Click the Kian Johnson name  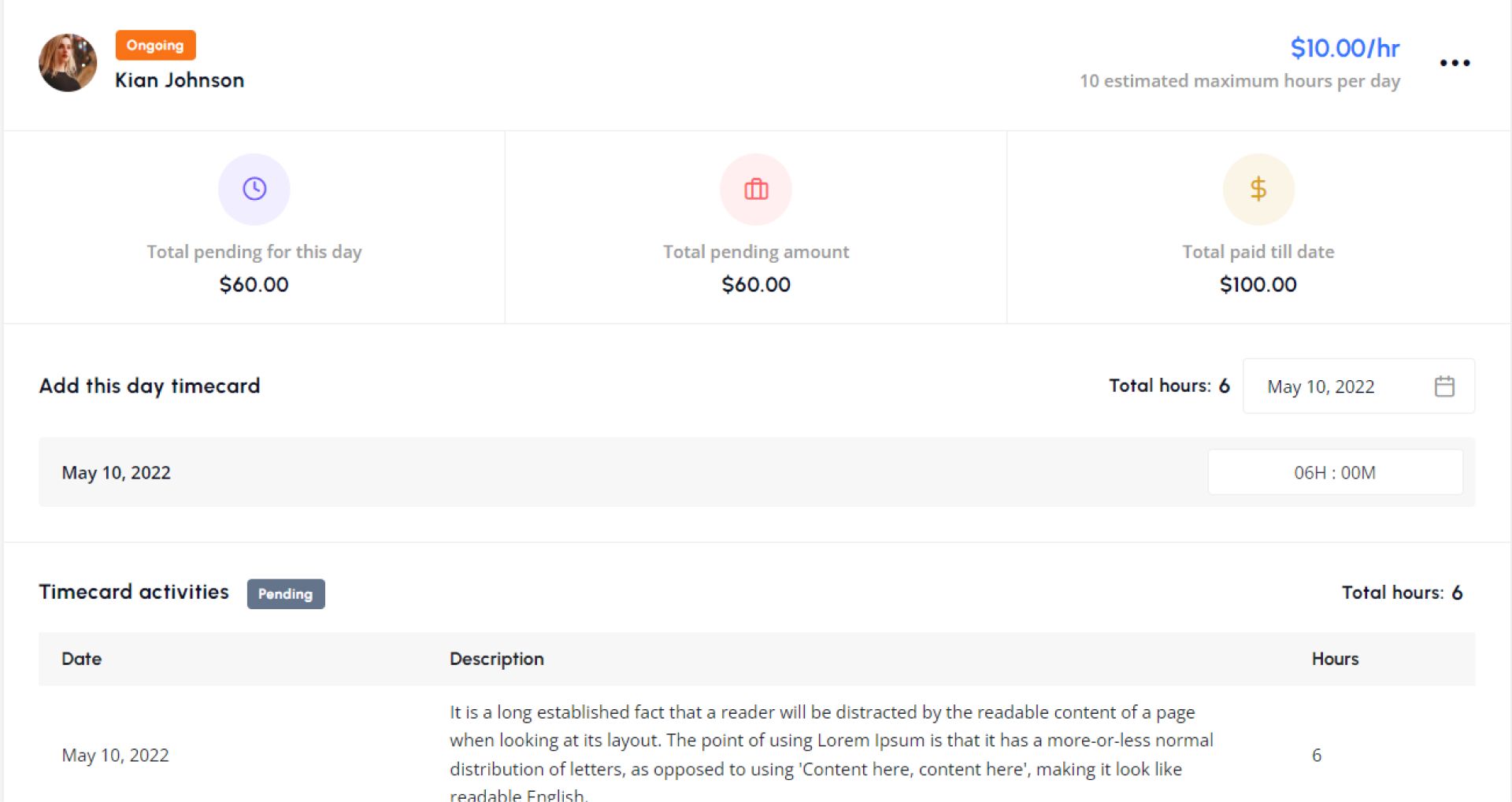[x=180, y=80]
